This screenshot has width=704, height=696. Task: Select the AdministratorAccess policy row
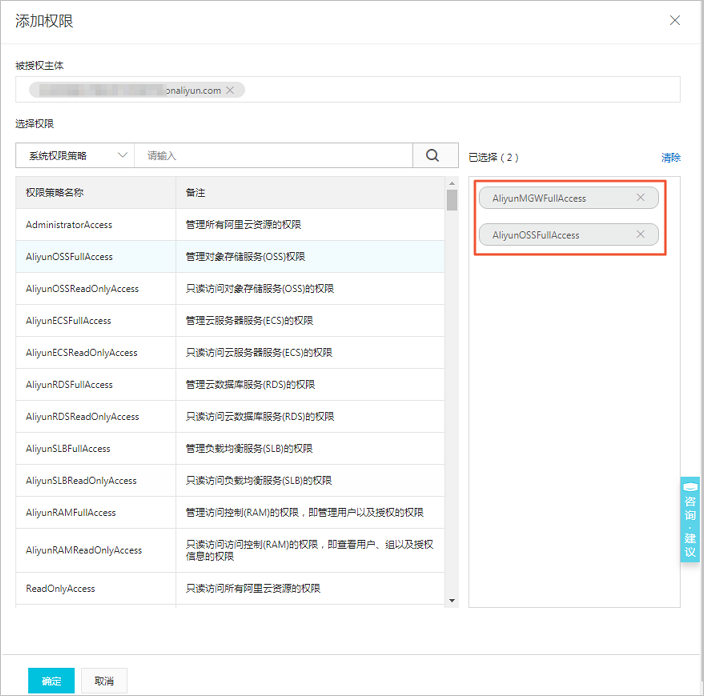[x=230, y=225]
